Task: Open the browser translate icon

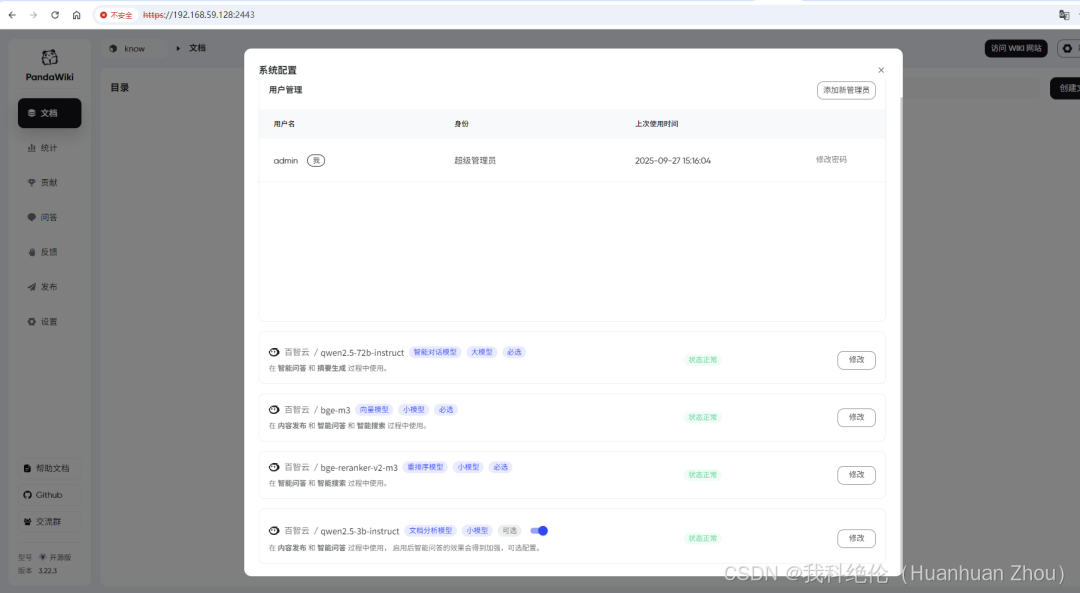Action: [x=1063, y=14]
